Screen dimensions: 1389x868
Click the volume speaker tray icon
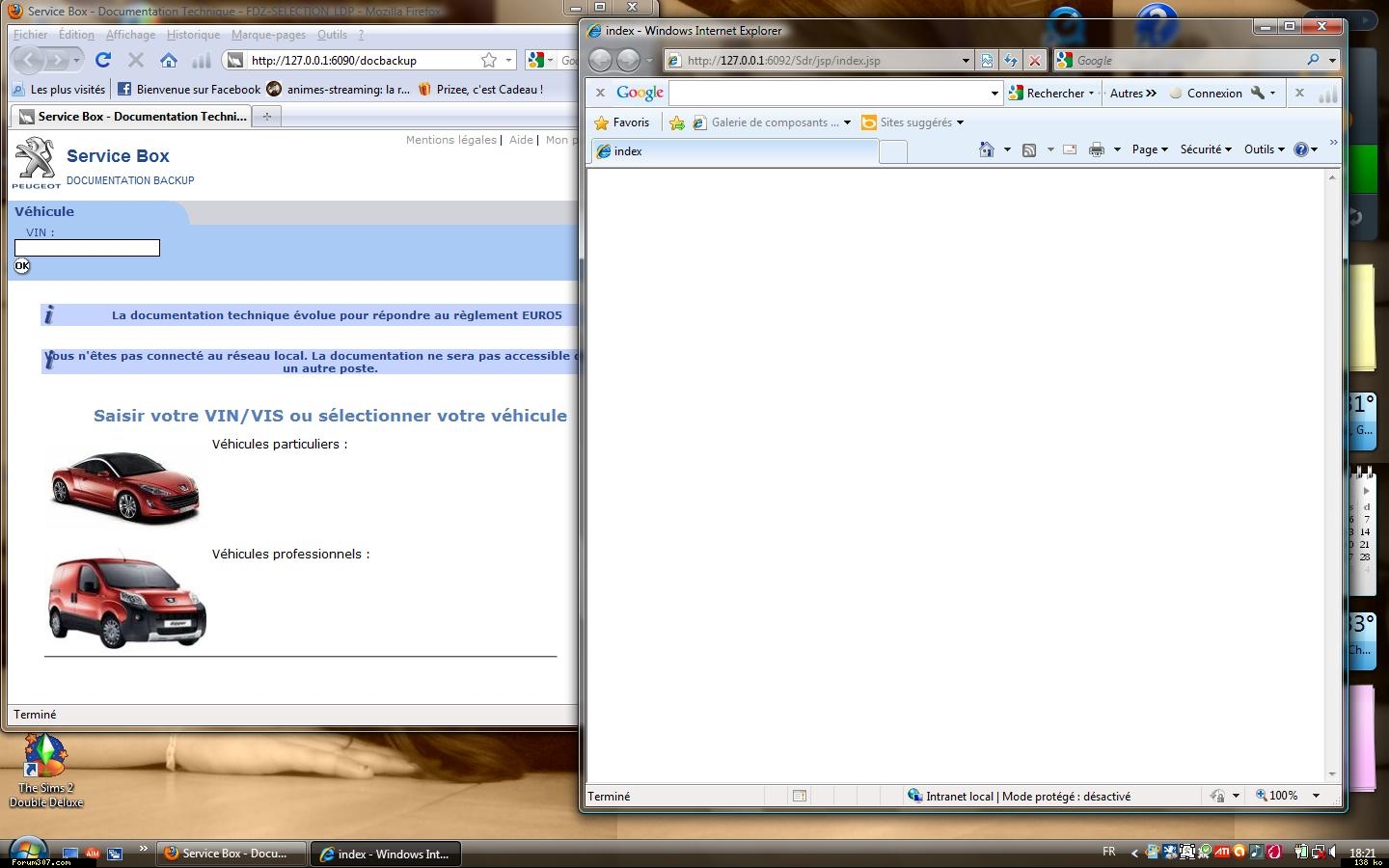1333,852
